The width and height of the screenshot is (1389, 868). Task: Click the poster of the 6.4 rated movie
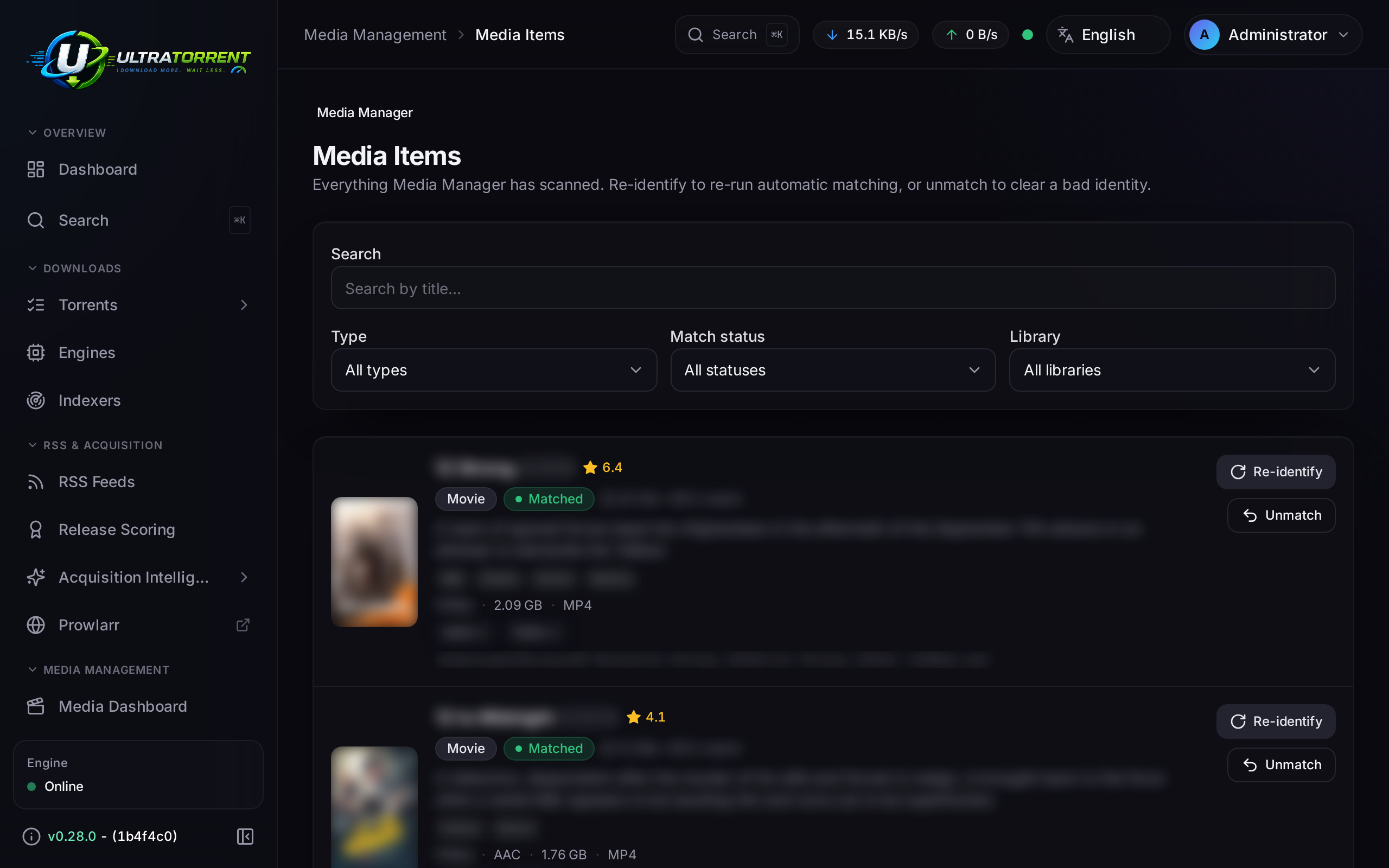click(x=374, y=561)
